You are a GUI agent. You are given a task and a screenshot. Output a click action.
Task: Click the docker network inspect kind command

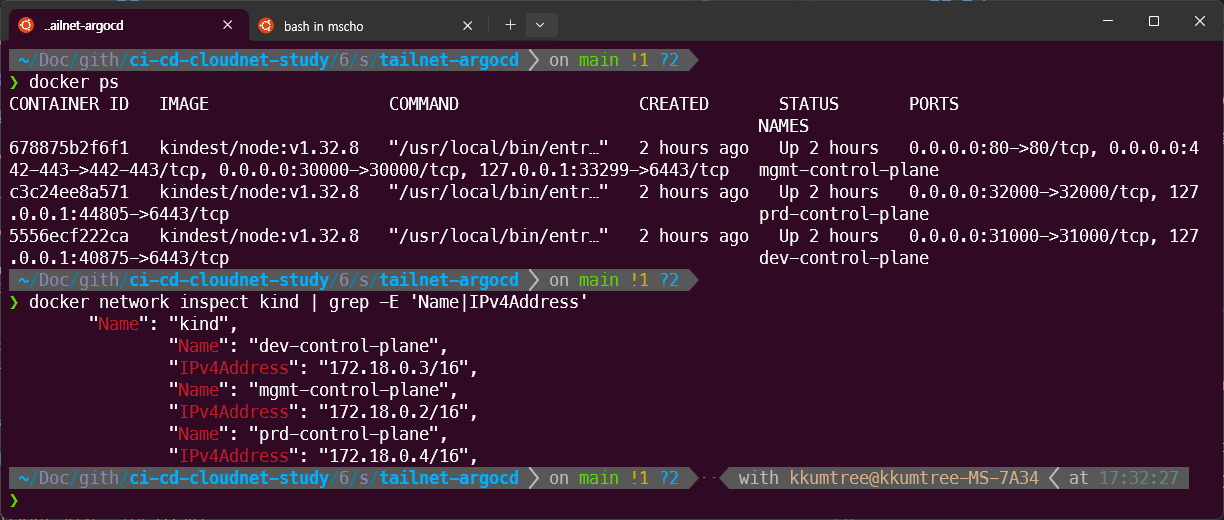pos(308,302)
